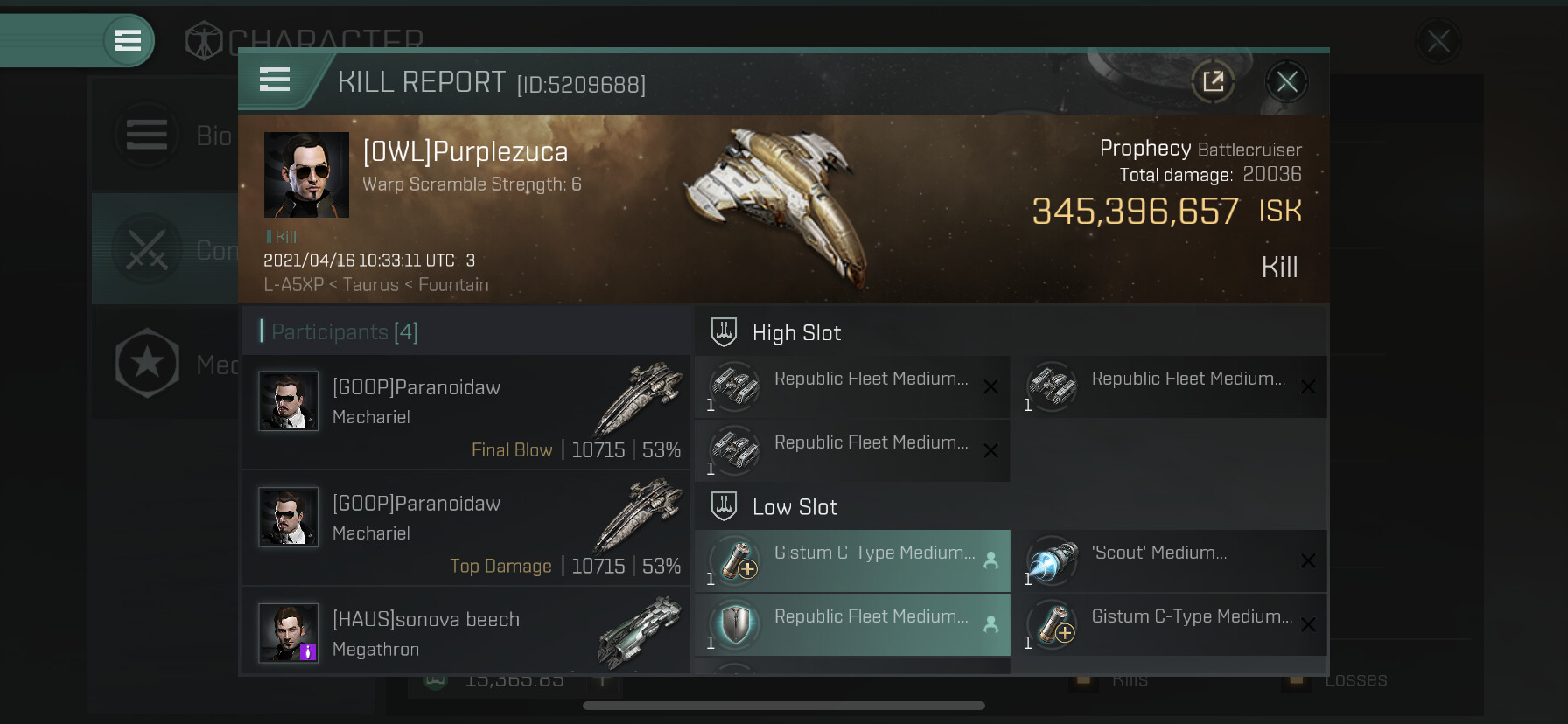Close the kill report window
Screen dimensions: 1568x724
[1286, 82]
